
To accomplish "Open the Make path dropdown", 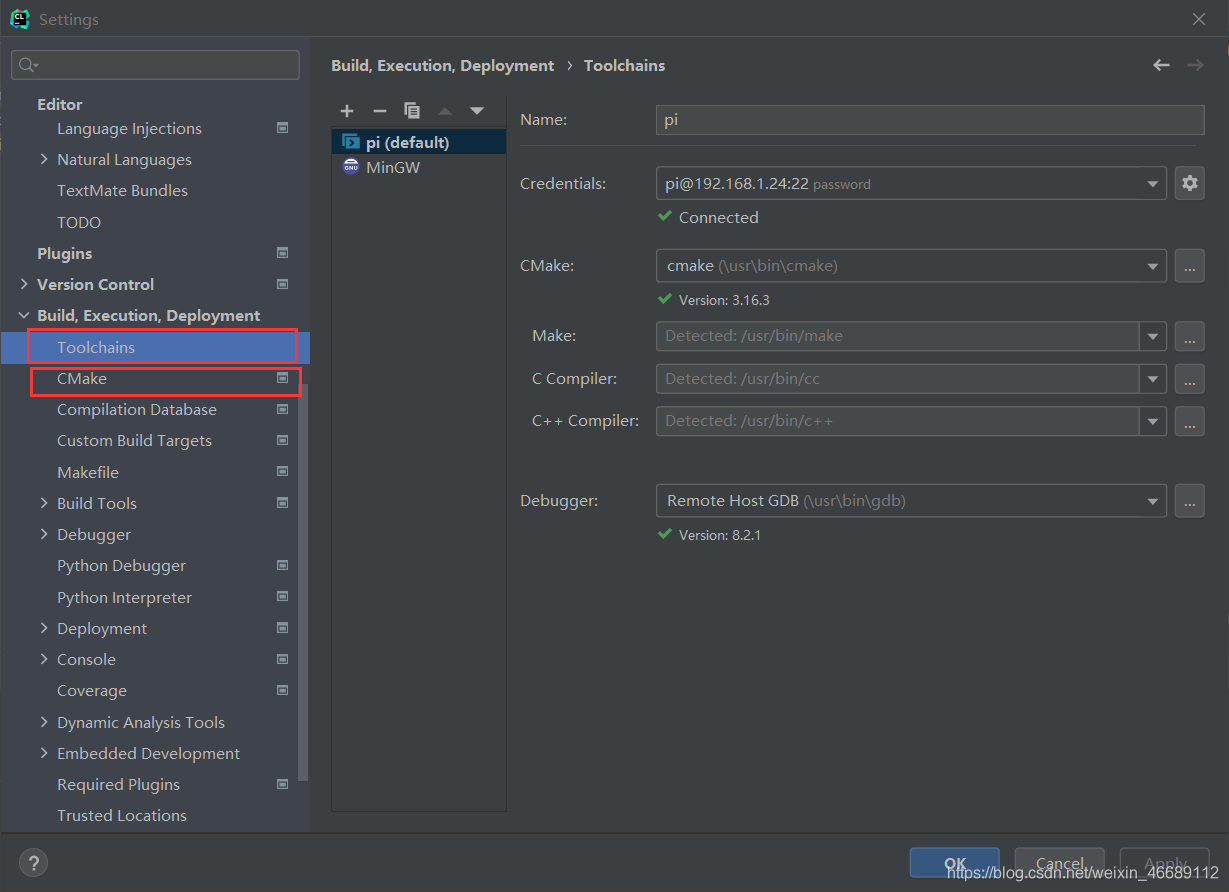I will tap(1153, 336).
